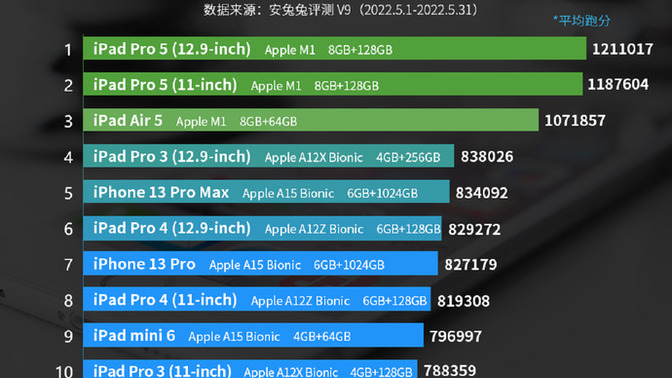Click 4GB+64GB in the iPad mini 6 row

(x=322, y=337)
